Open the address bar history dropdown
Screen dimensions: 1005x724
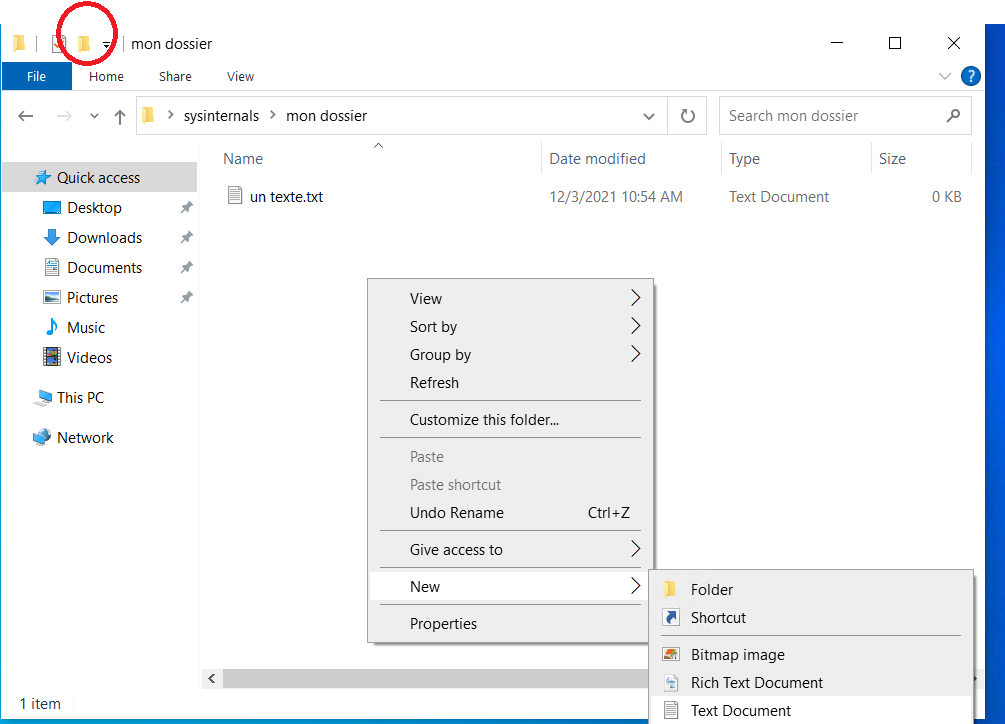tap(649, 116)
